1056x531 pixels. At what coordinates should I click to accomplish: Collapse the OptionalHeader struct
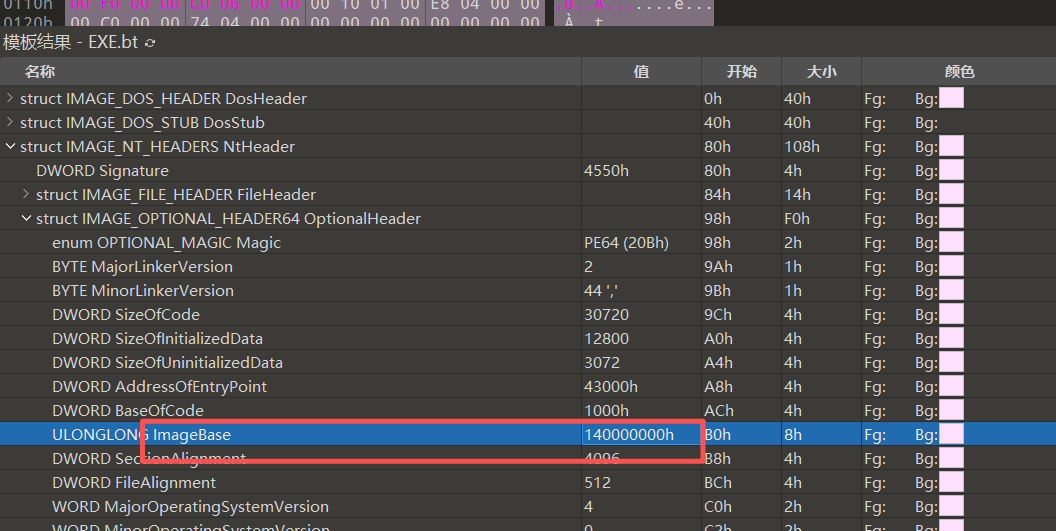point(26,219)
